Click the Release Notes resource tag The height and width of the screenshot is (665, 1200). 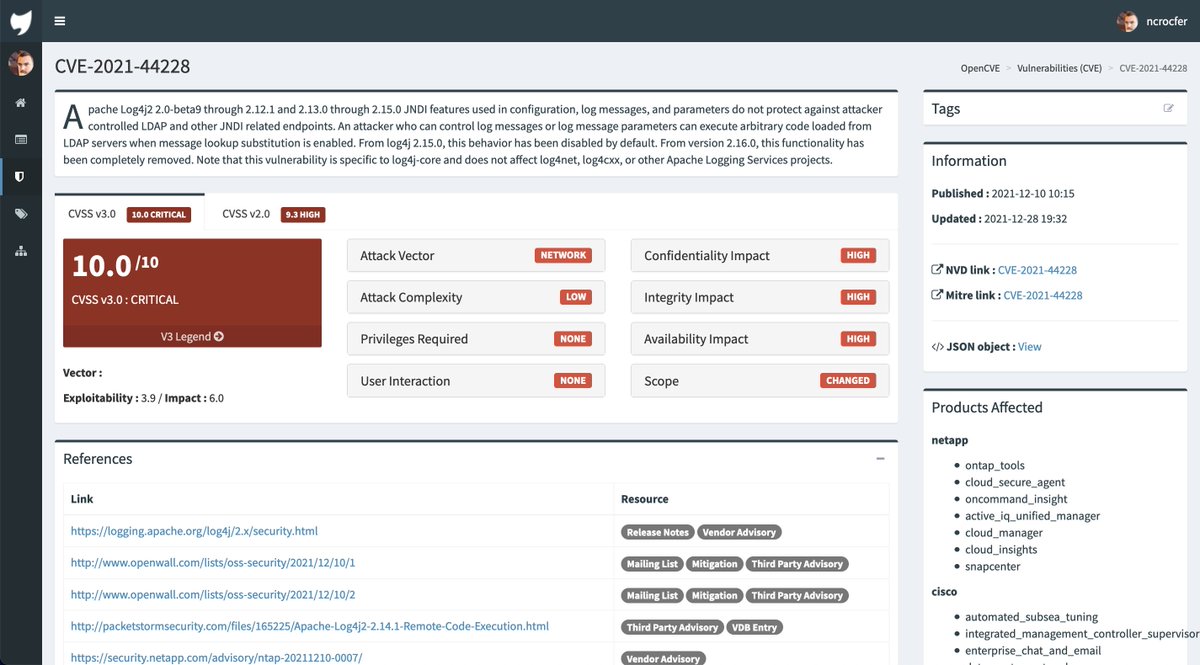(657, 532)
